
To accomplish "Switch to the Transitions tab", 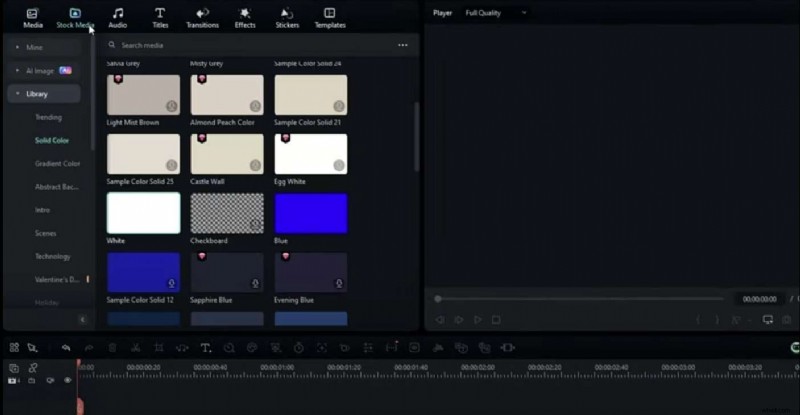I will coord(202,17).
